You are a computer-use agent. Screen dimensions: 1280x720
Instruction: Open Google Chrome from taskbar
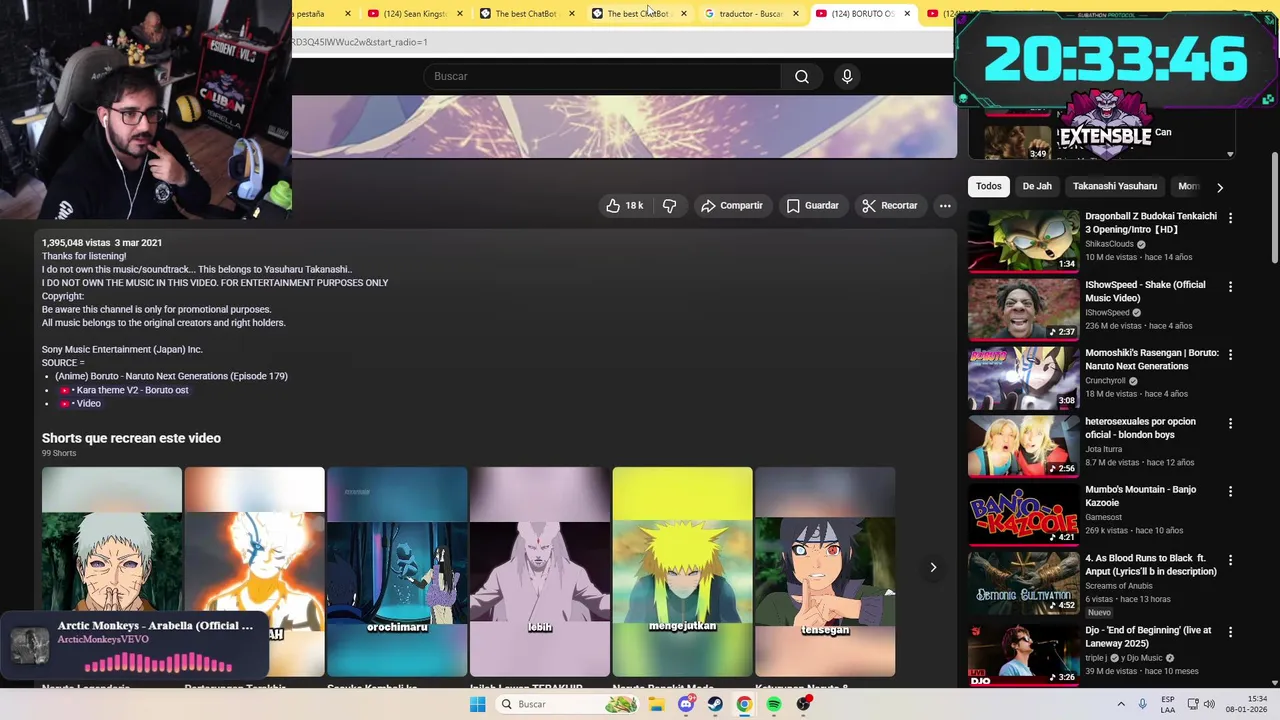tap(744, 704)
